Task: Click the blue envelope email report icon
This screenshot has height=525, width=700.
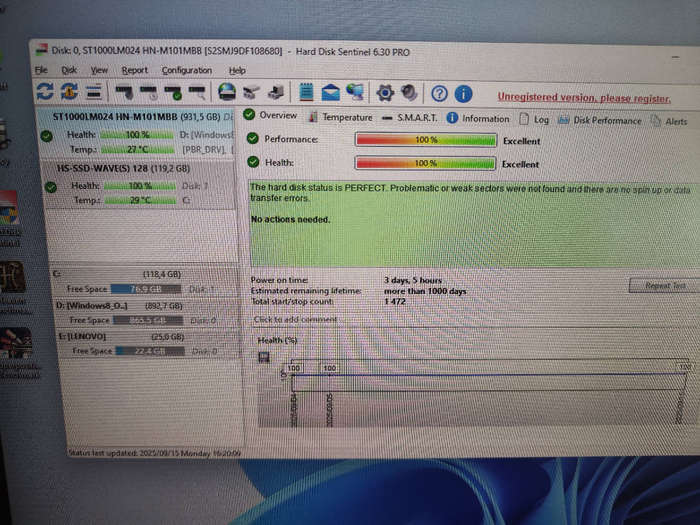Action: 330,93
